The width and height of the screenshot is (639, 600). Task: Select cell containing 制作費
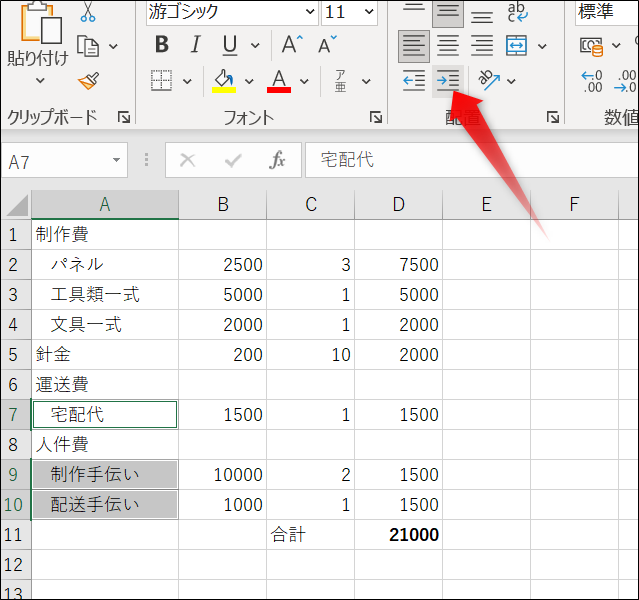[105, 235]
